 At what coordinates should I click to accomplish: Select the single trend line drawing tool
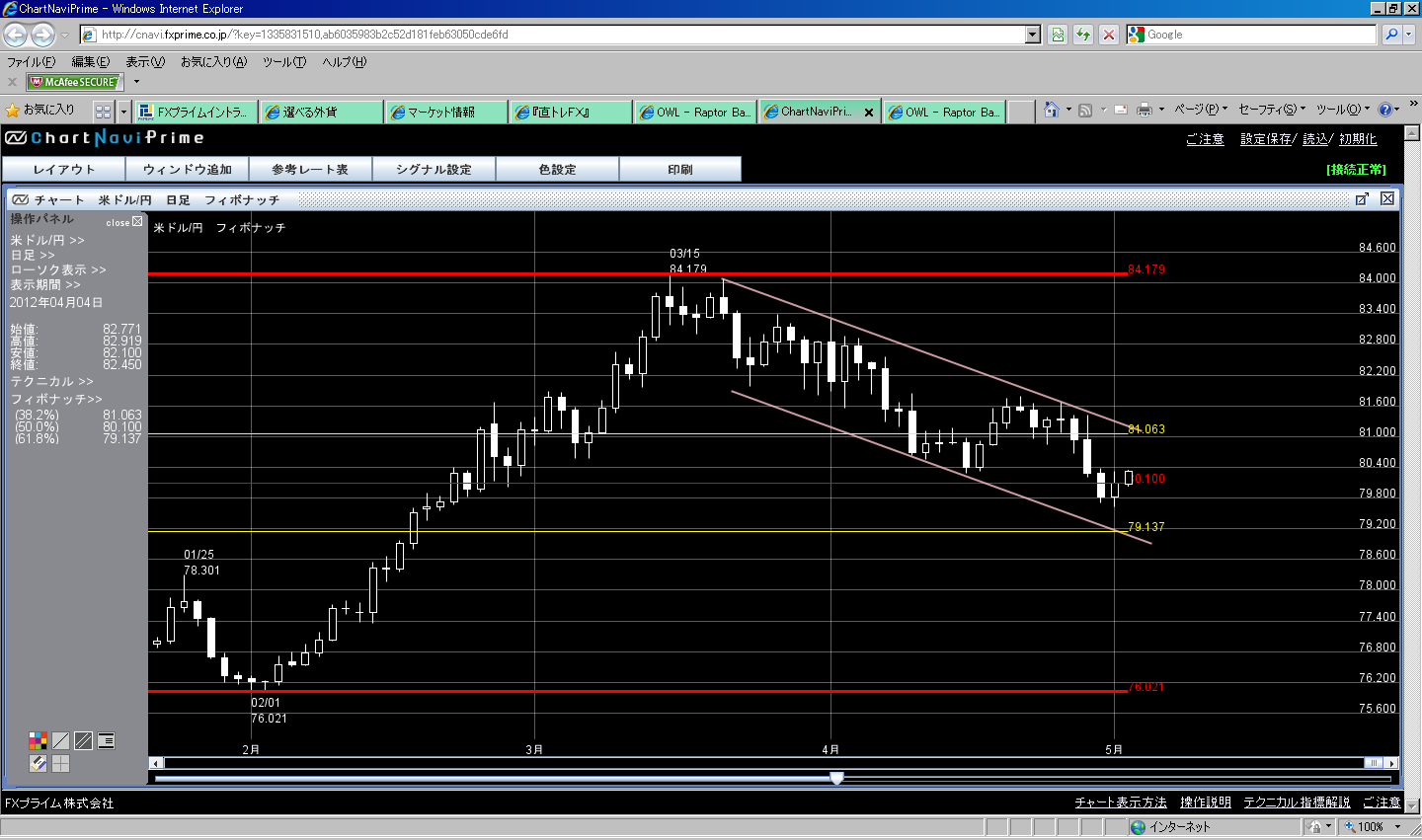pos(61,741)
